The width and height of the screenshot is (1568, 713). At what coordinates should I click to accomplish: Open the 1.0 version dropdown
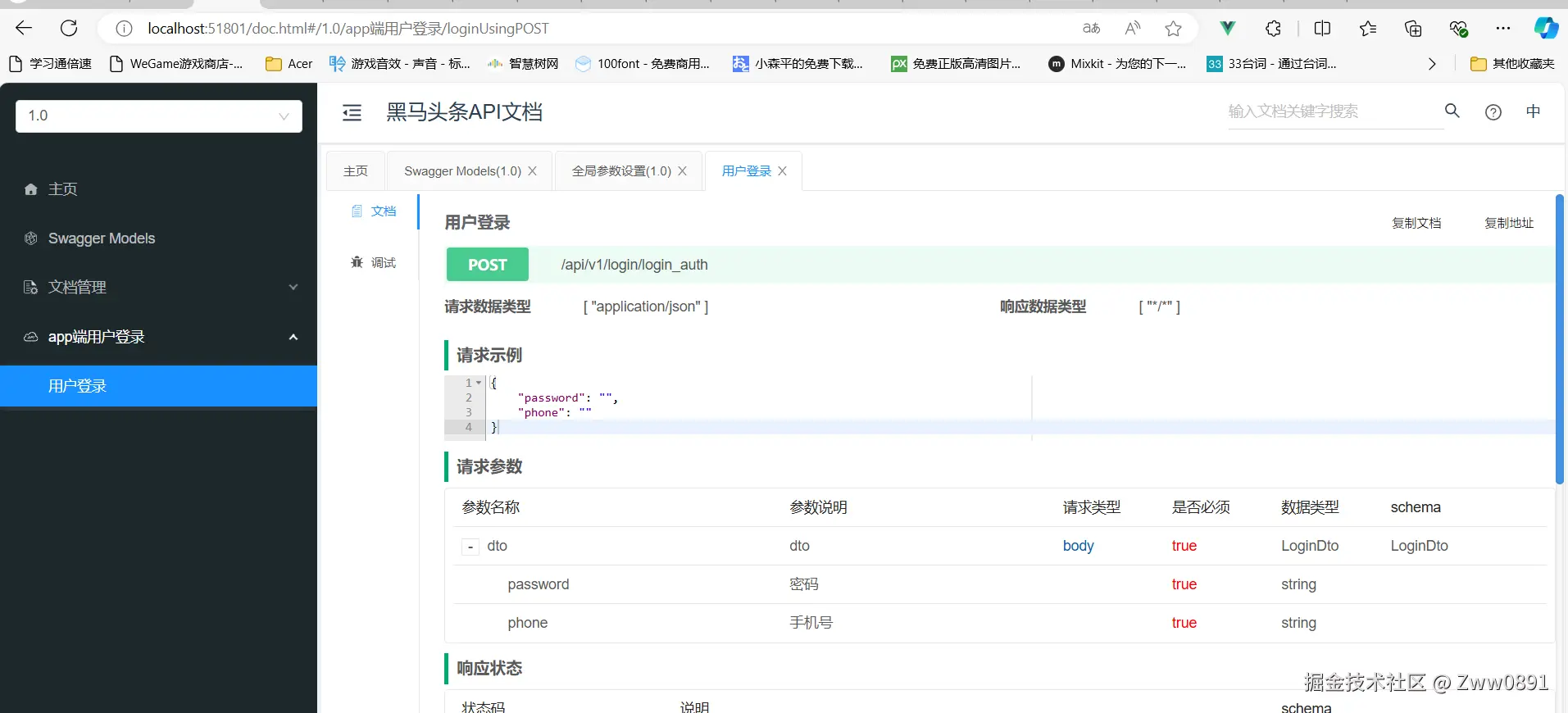tap(159, 116)
